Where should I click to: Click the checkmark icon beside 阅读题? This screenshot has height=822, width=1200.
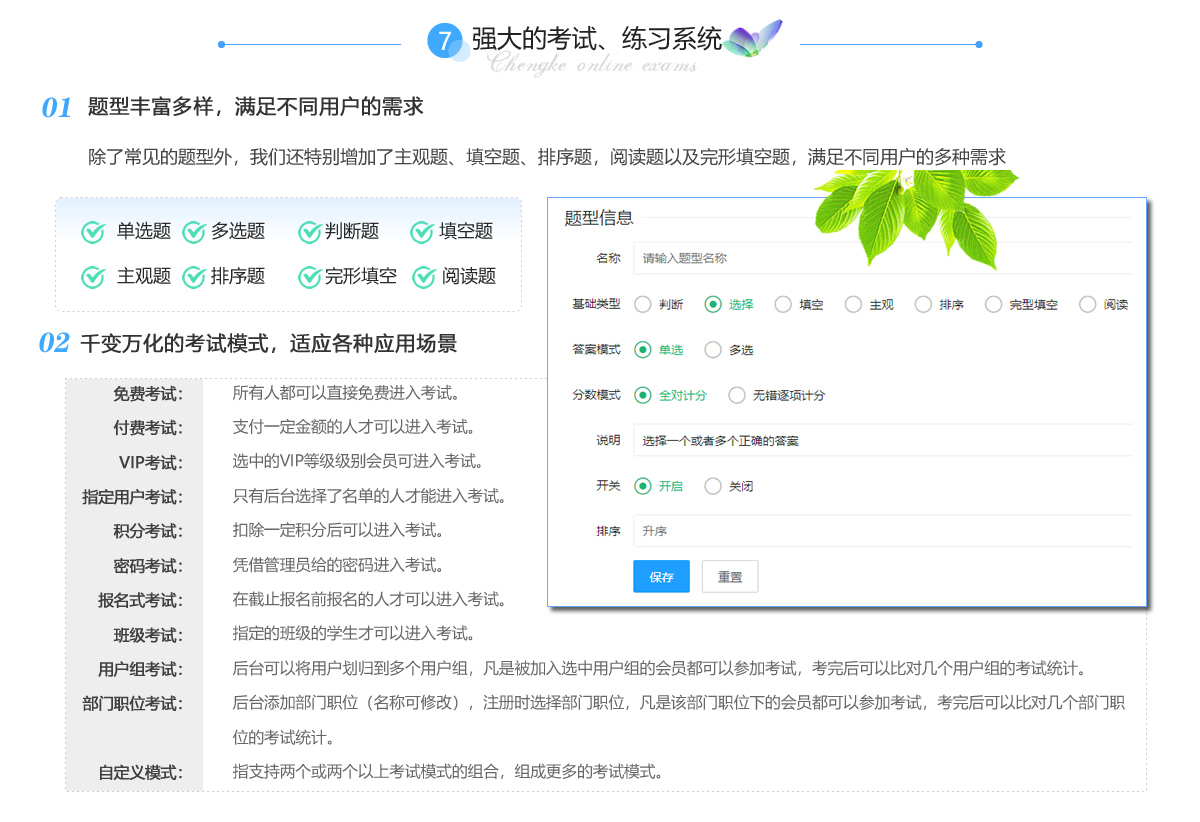(x=424, y=277)
